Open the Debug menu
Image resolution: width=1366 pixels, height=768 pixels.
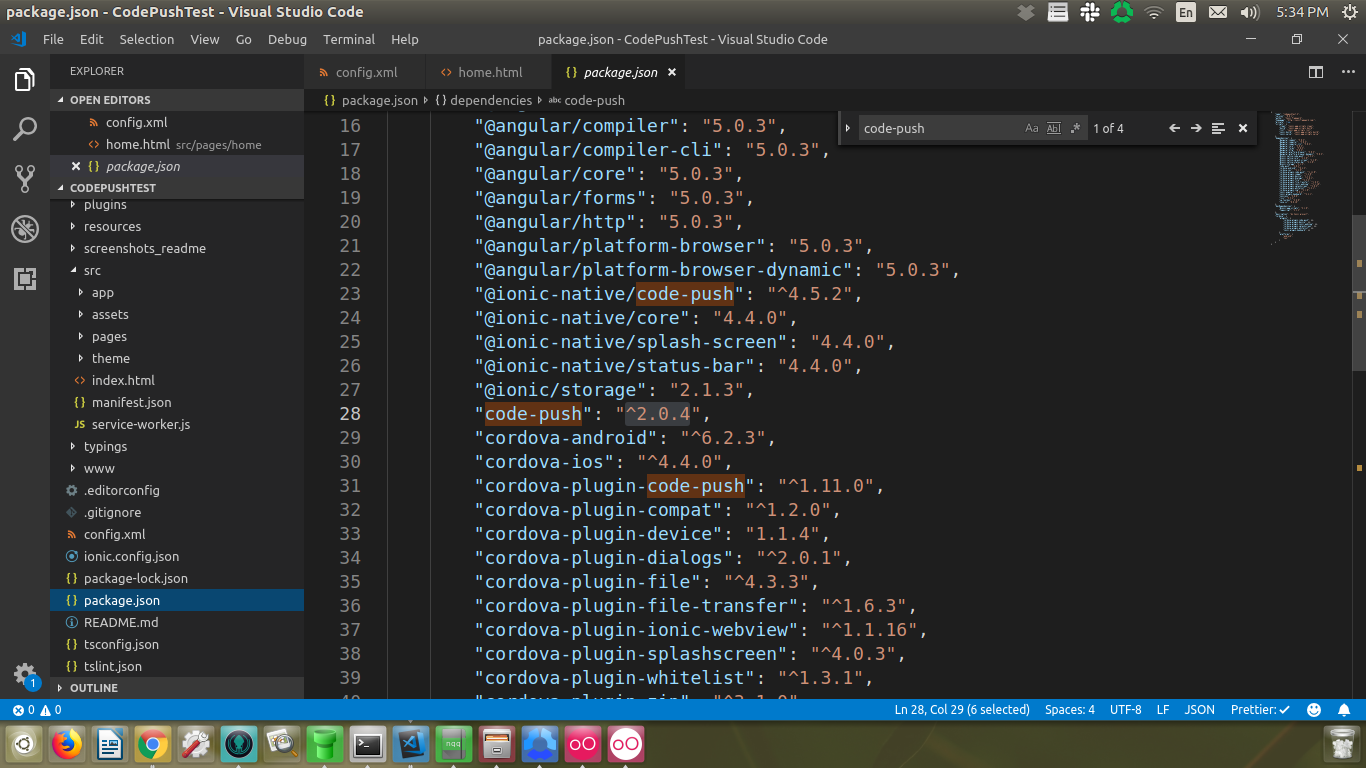point(287,39)
